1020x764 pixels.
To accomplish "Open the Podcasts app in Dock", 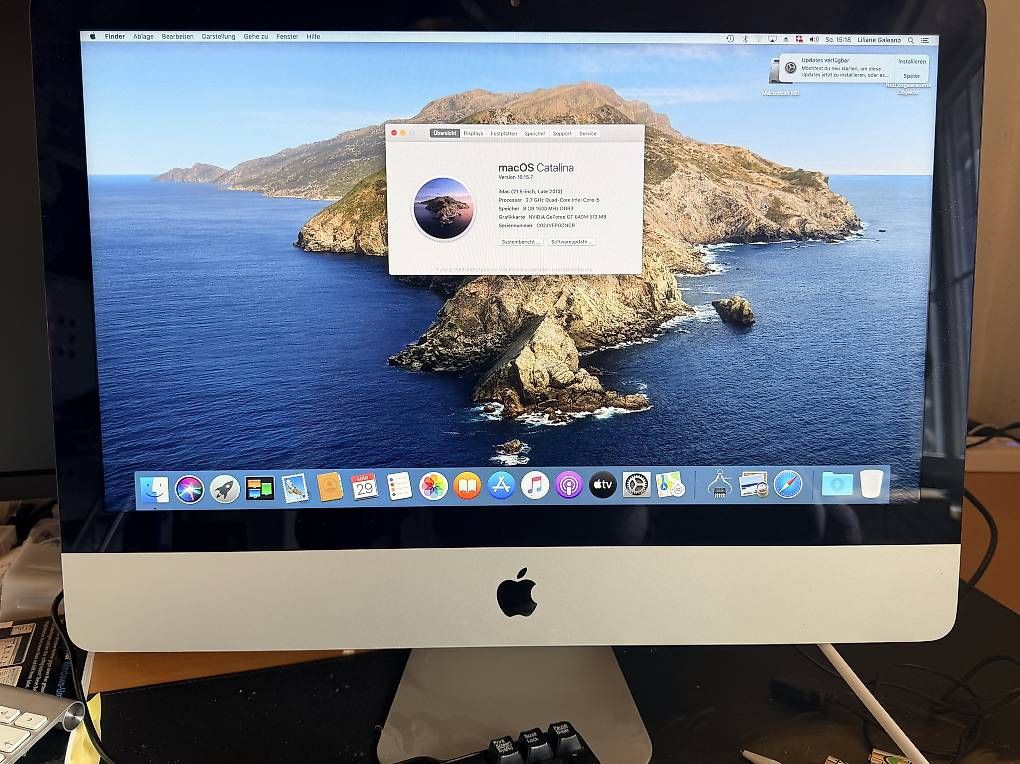I will [569, 485].
